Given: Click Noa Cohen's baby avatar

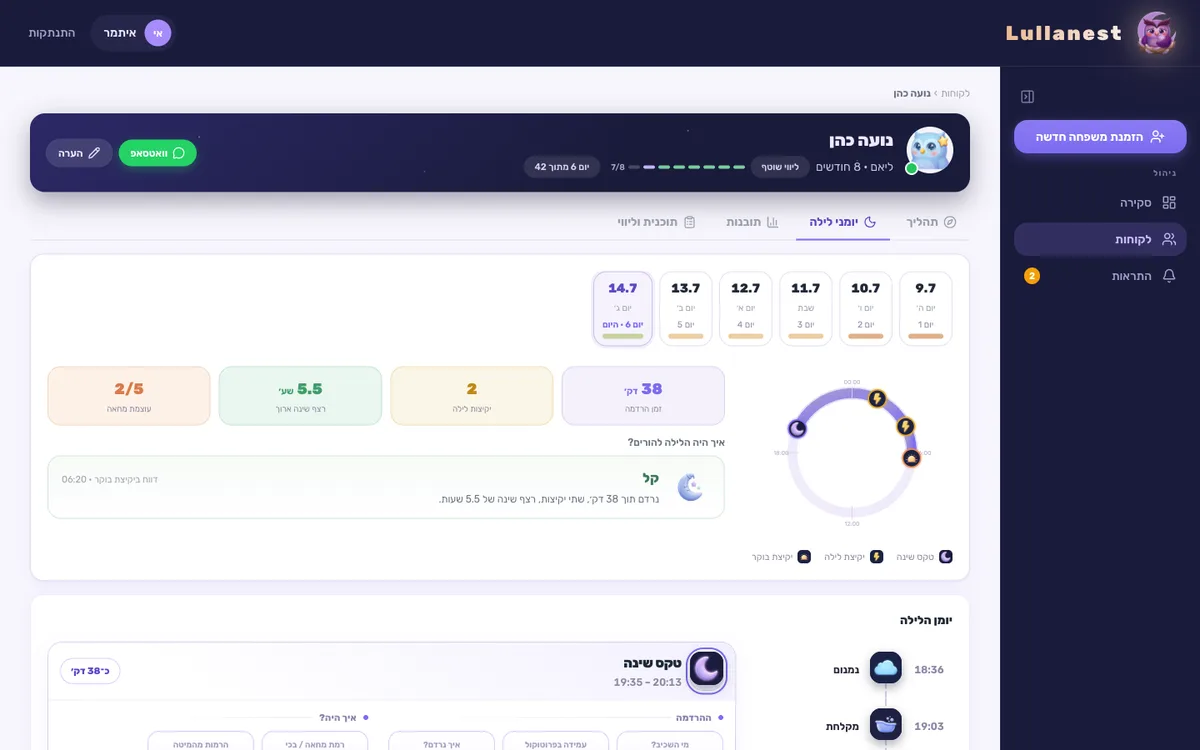Looking at the screenshot, I should 930,150.
